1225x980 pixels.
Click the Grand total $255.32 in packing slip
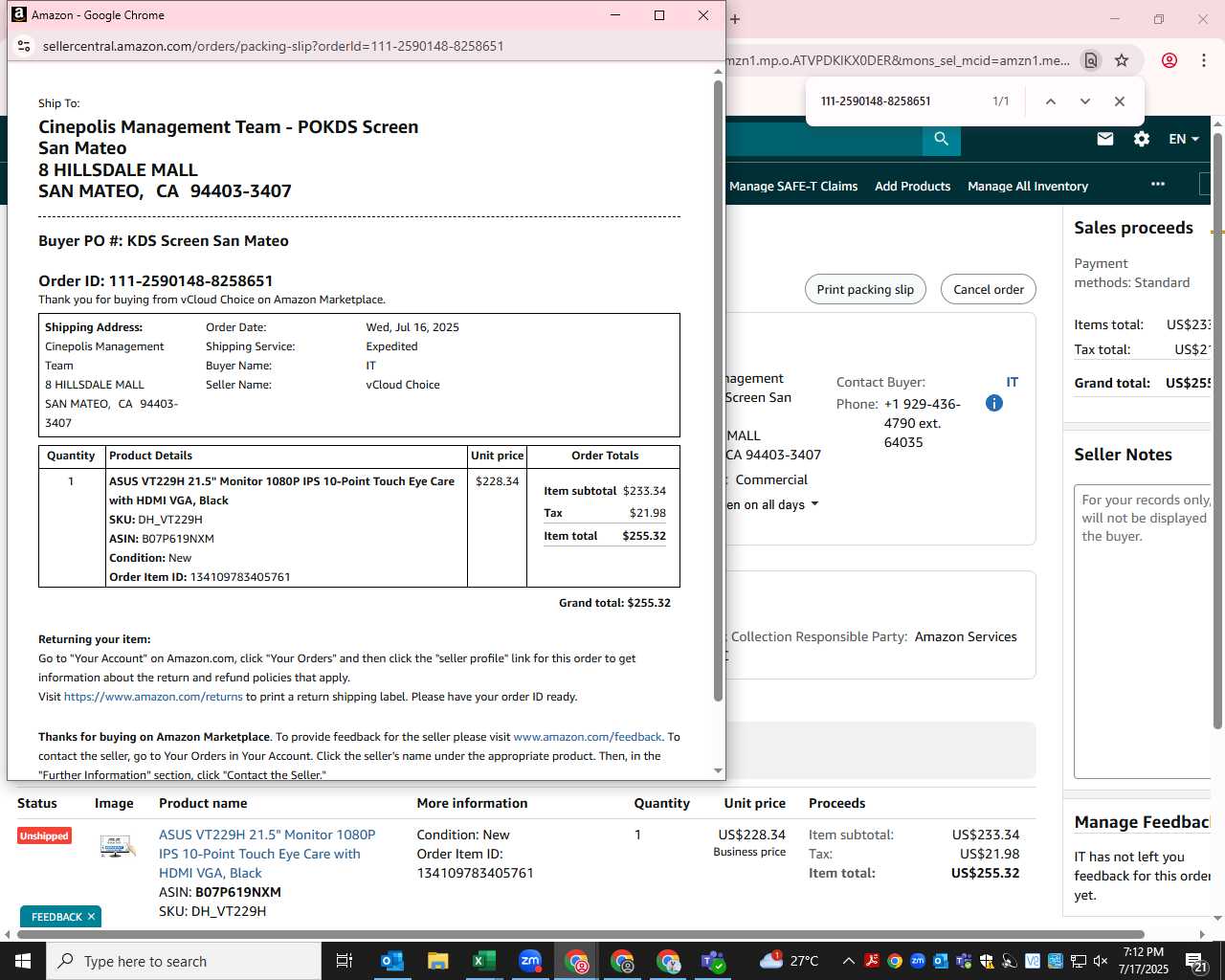(x=614, y=603)
